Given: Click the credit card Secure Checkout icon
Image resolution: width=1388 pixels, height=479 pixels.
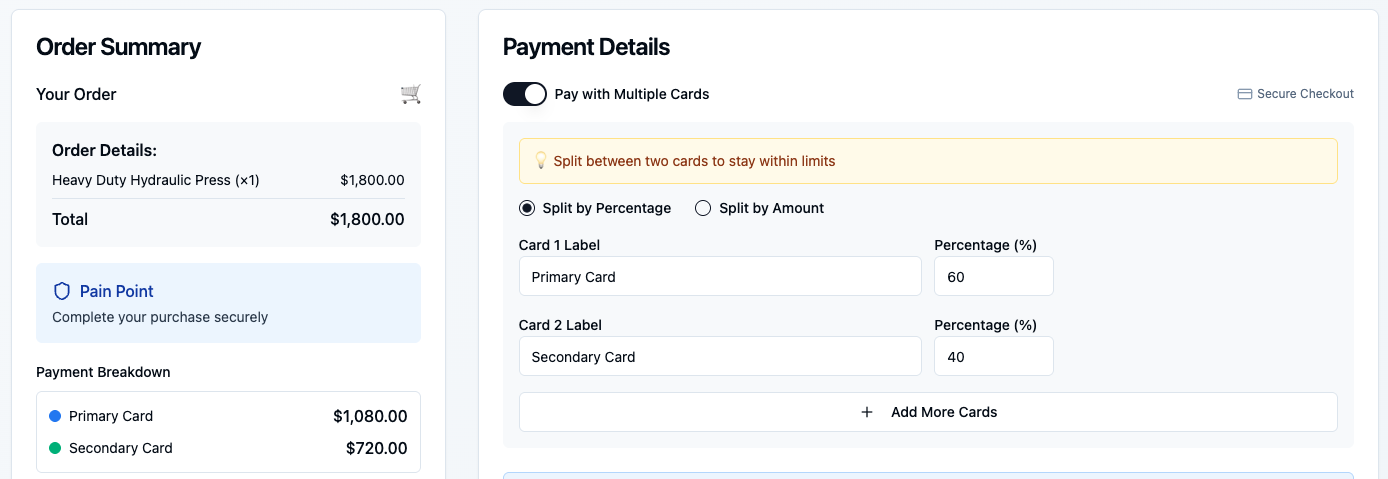Looking at the screenshot, I should [x=1245, y=94].
